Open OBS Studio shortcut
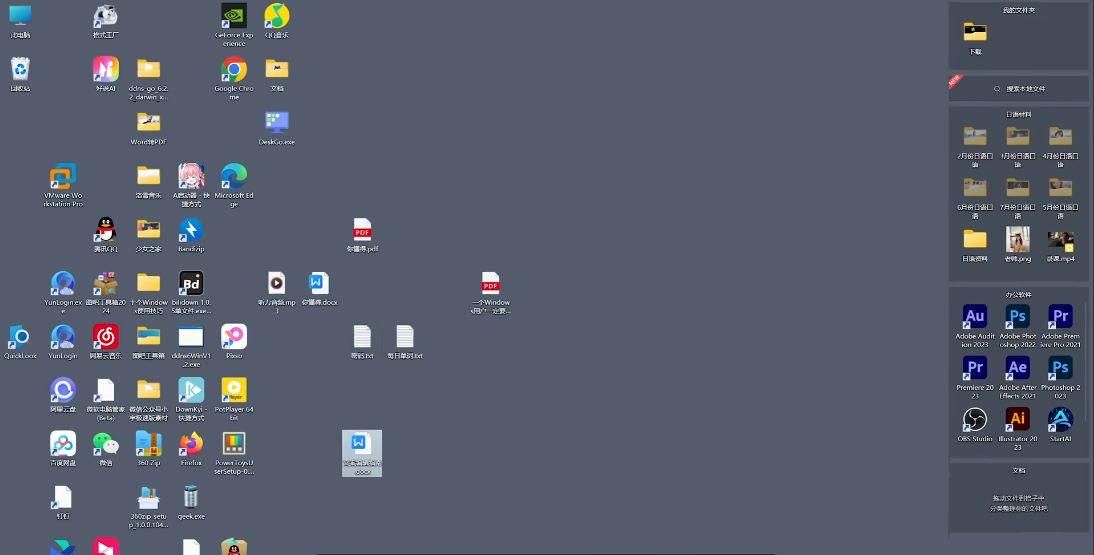1094x555 pixels. pos(975,420)
